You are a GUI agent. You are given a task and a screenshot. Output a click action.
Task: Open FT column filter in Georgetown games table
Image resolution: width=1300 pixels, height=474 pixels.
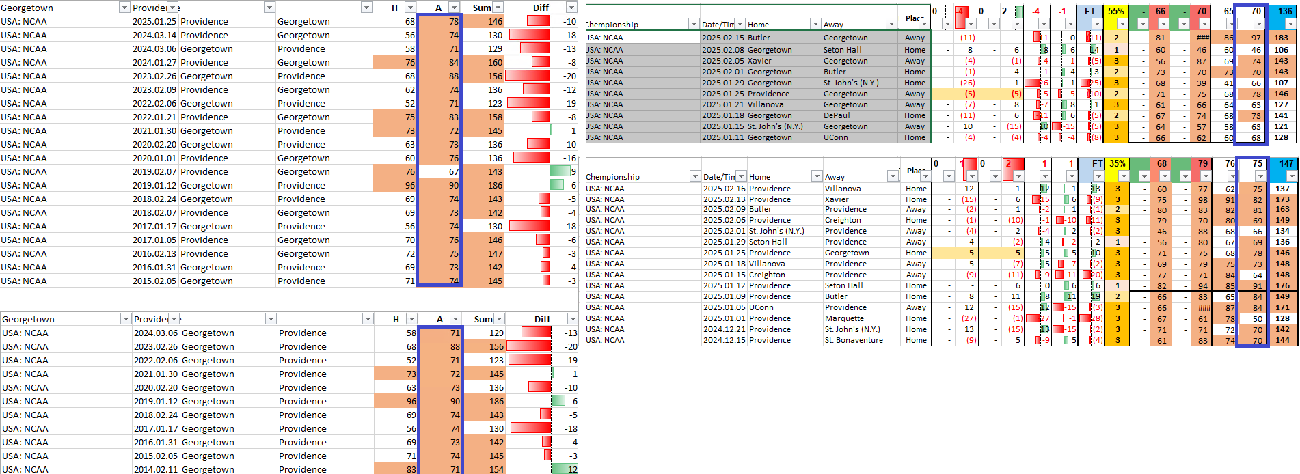[1097, 23]
